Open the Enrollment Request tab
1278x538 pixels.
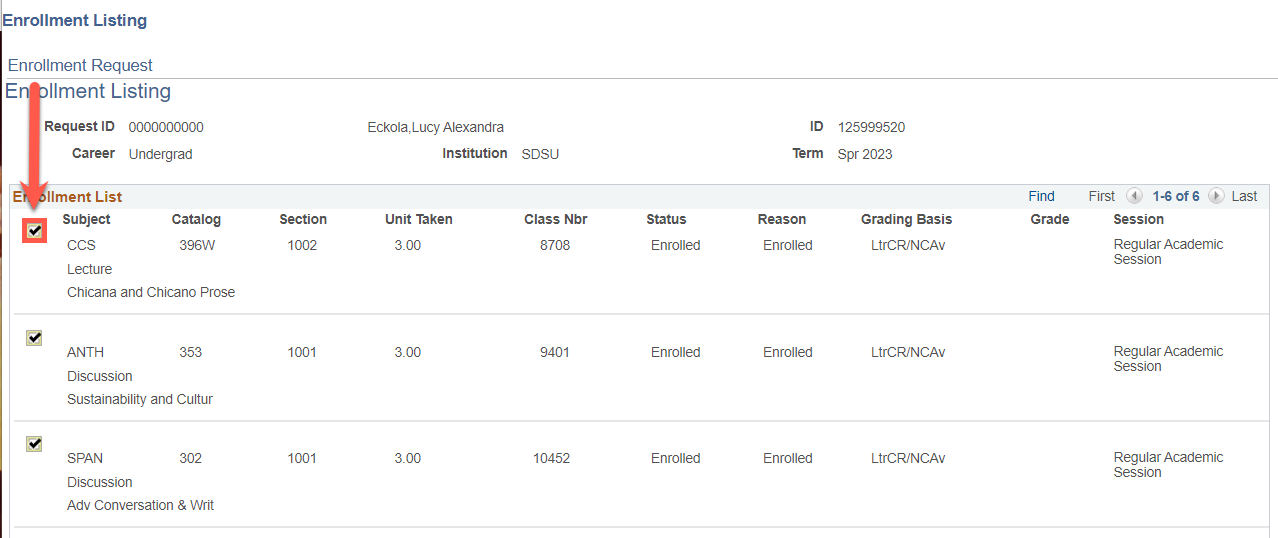[x=80, y=65]
